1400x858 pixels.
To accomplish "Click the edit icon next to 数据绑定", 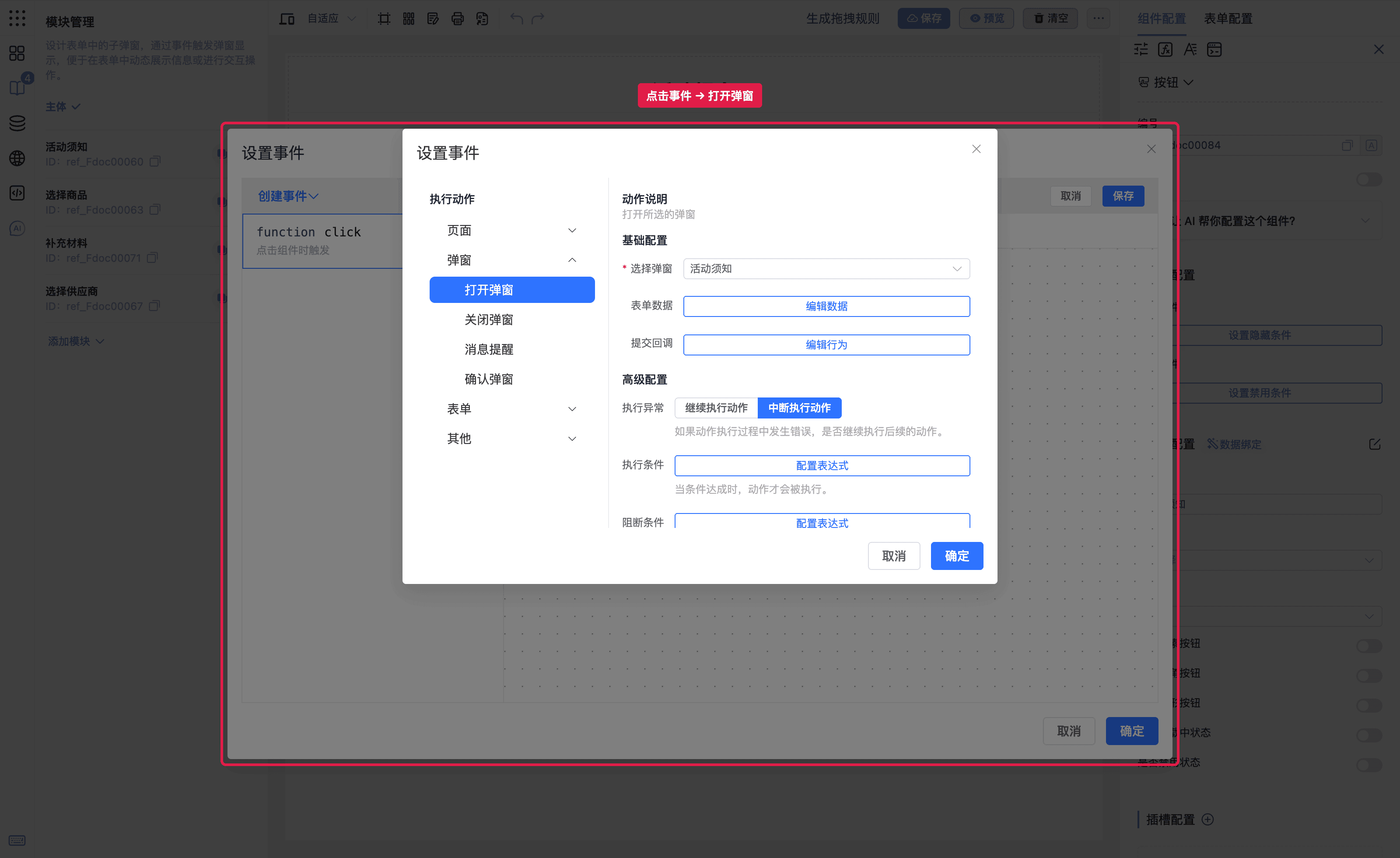I will click(x=1375, y=444).
